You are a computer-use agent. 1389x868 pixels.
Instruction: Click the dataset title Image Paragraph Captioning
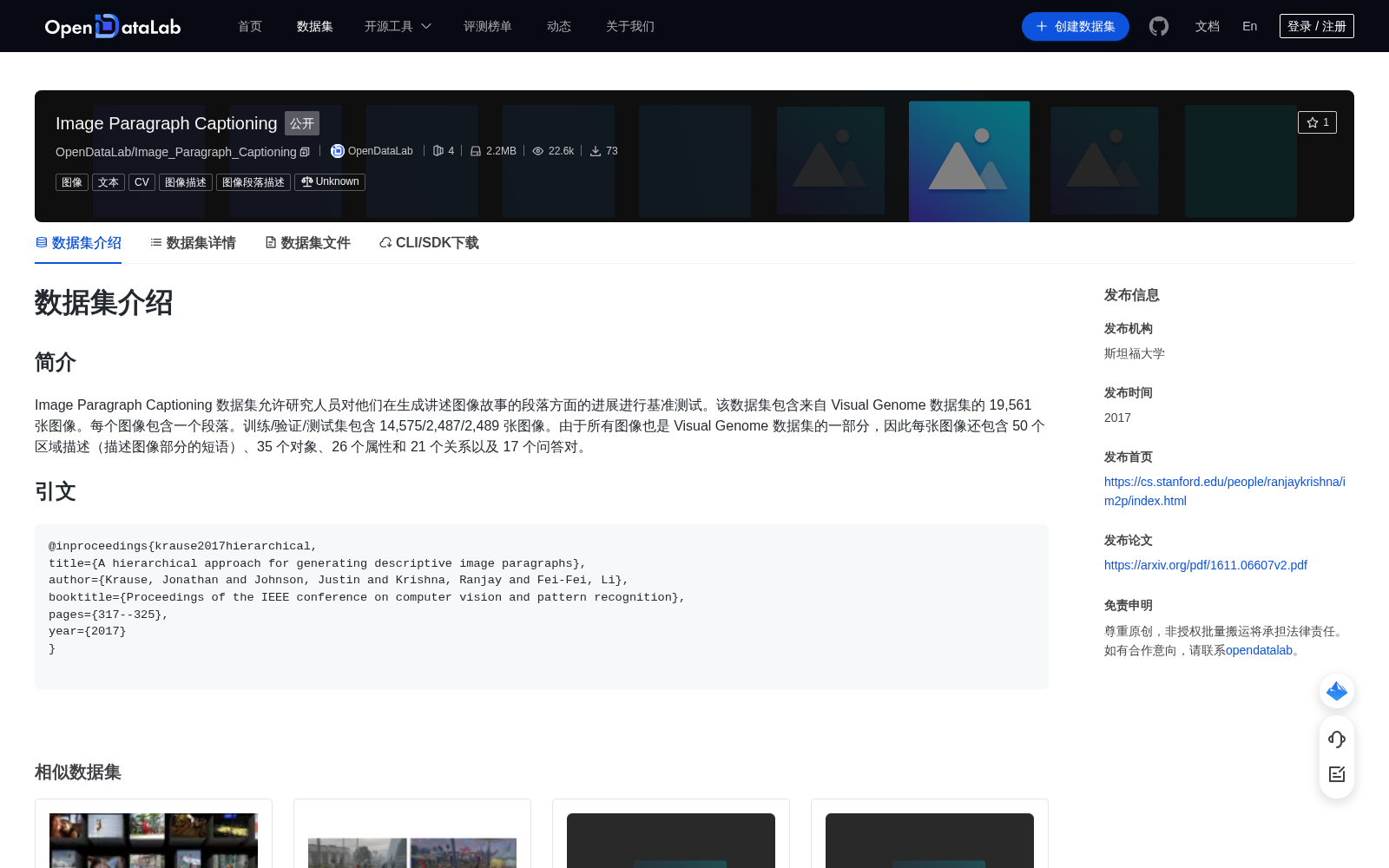point(167,123)
